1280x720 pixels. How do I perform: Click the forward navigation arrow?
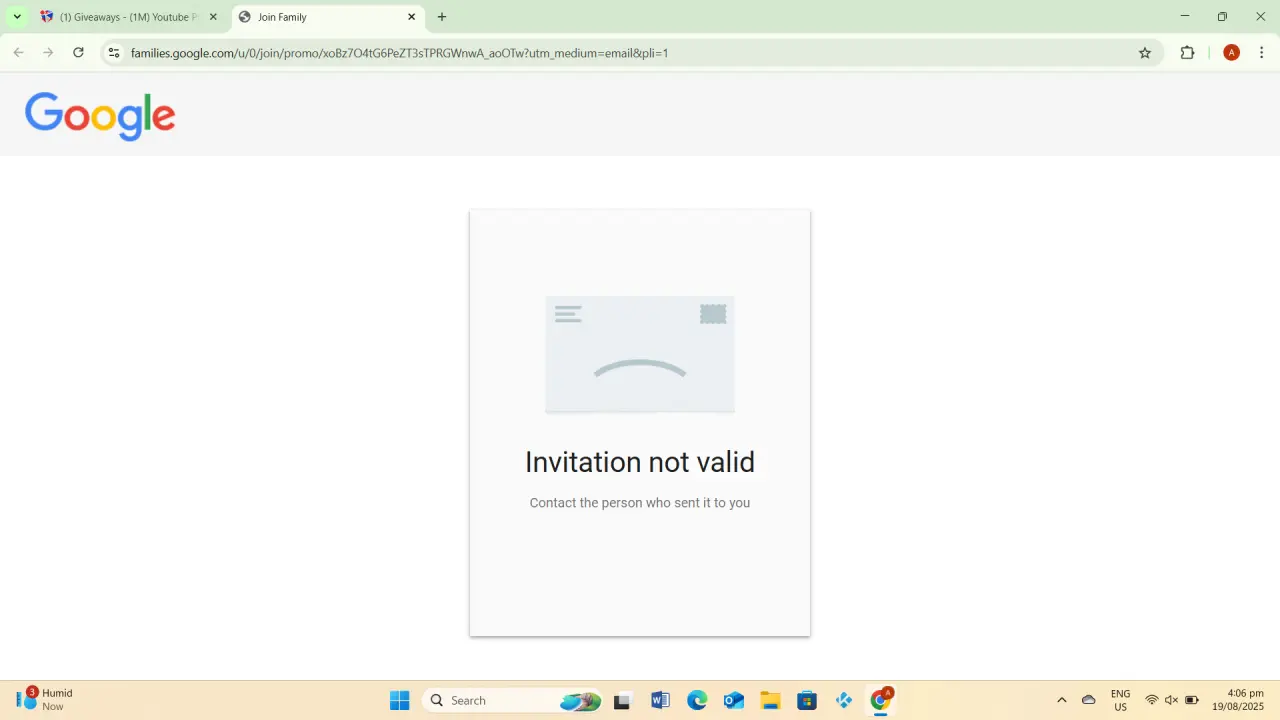[x=48, y=53]
